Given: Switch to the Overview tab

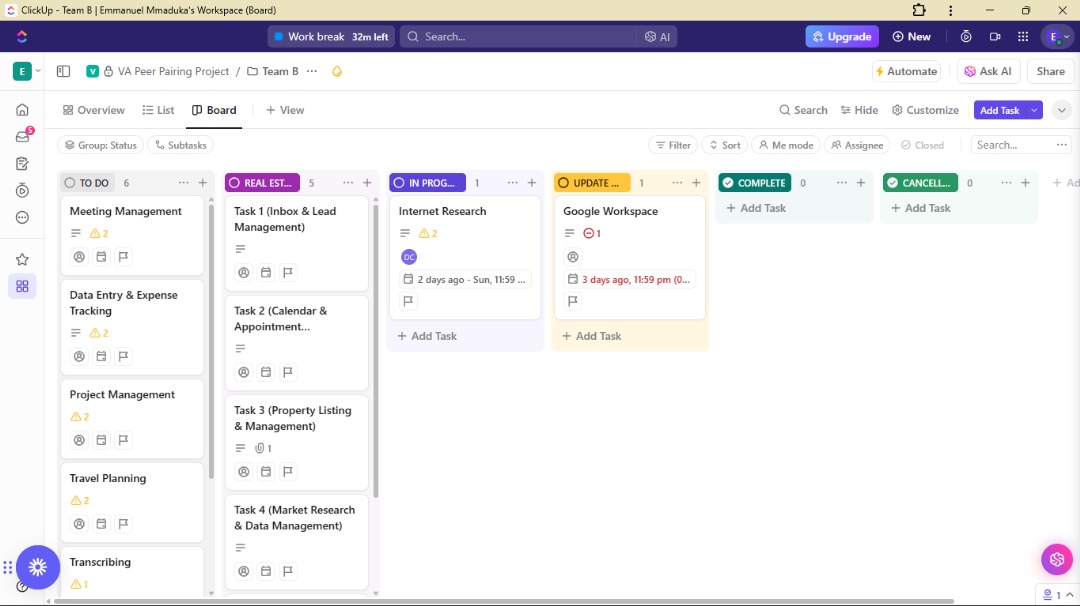Looking at the screenshot, I should pyautogui.click(x=94, y=110).
